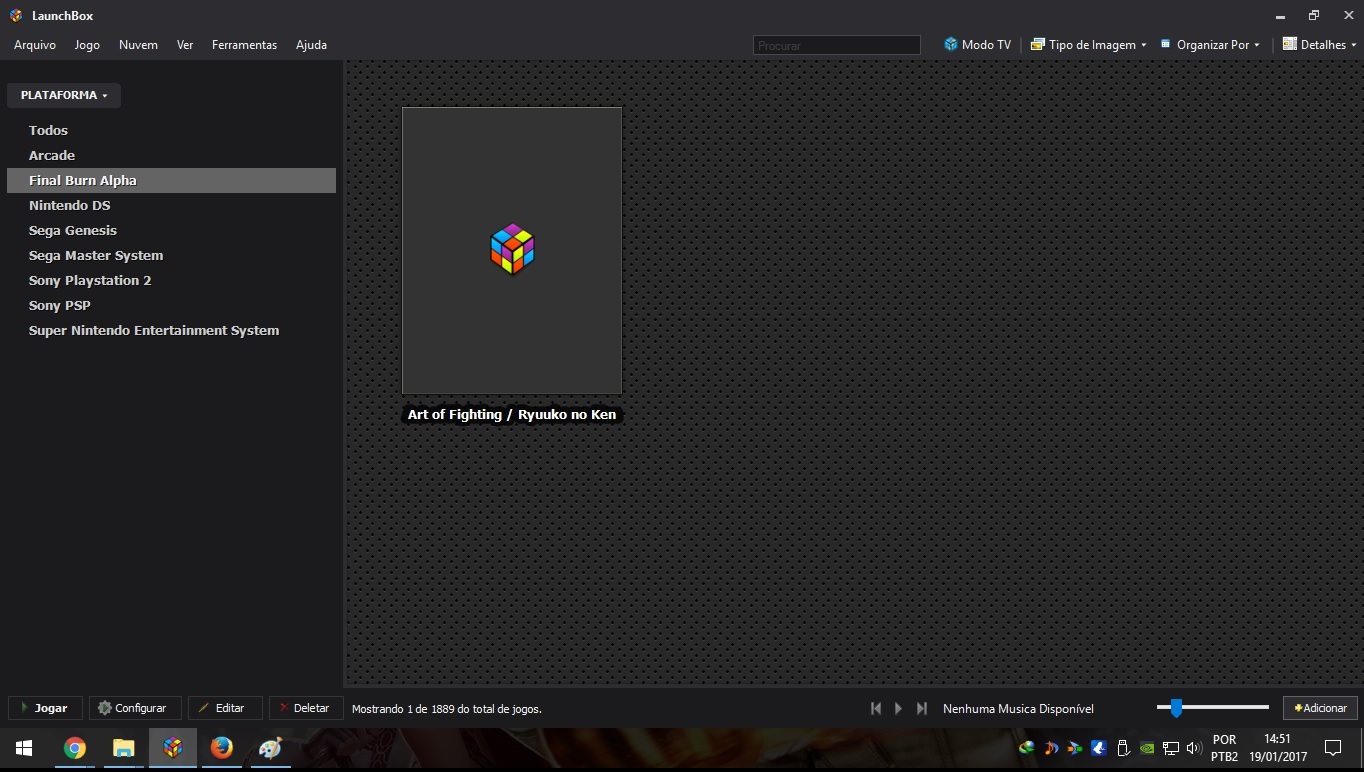Viewport: 1364px width, 772px height.
Task: Open the Windows Start menu
Action: (24, 748)
